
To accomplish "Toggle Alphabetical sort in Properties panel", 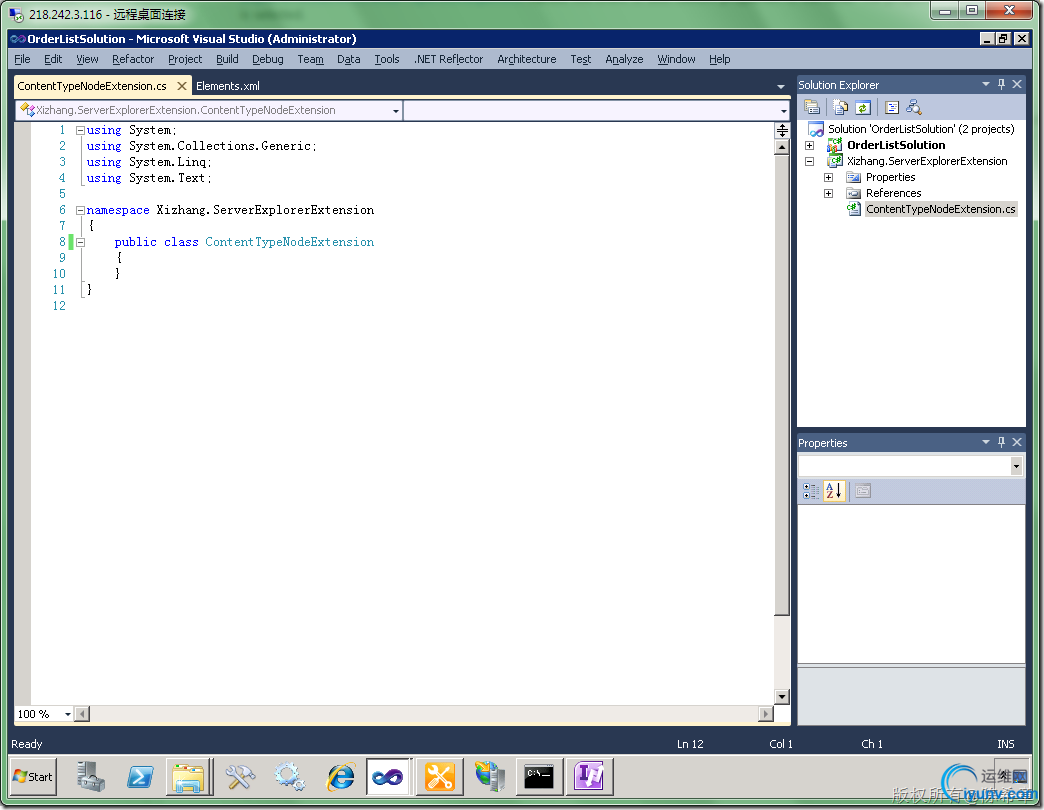I will click(833, 491).
